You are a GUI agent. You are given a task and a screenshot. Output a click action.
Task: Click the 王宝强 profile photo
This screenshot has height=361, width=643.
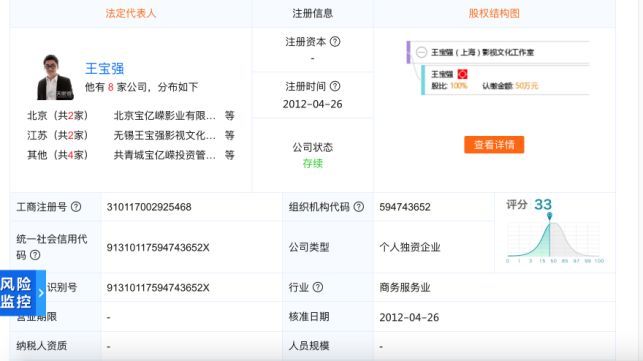pyautogui.click(x=55, y=77)
